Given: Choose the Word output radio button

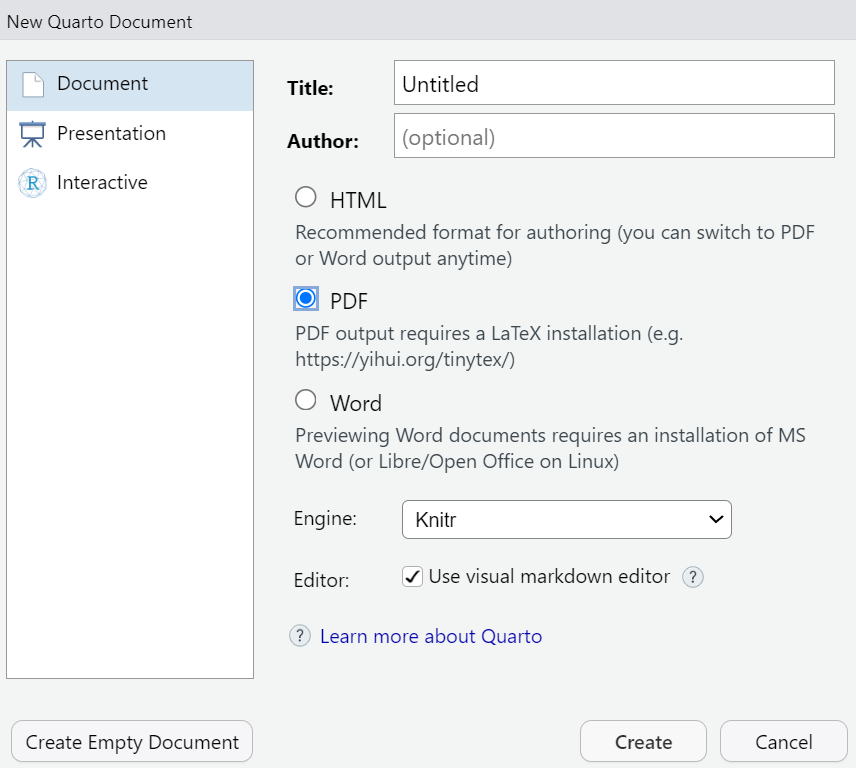Looking at the screenshot, I should pyautogui.click(x=306, y=401).
